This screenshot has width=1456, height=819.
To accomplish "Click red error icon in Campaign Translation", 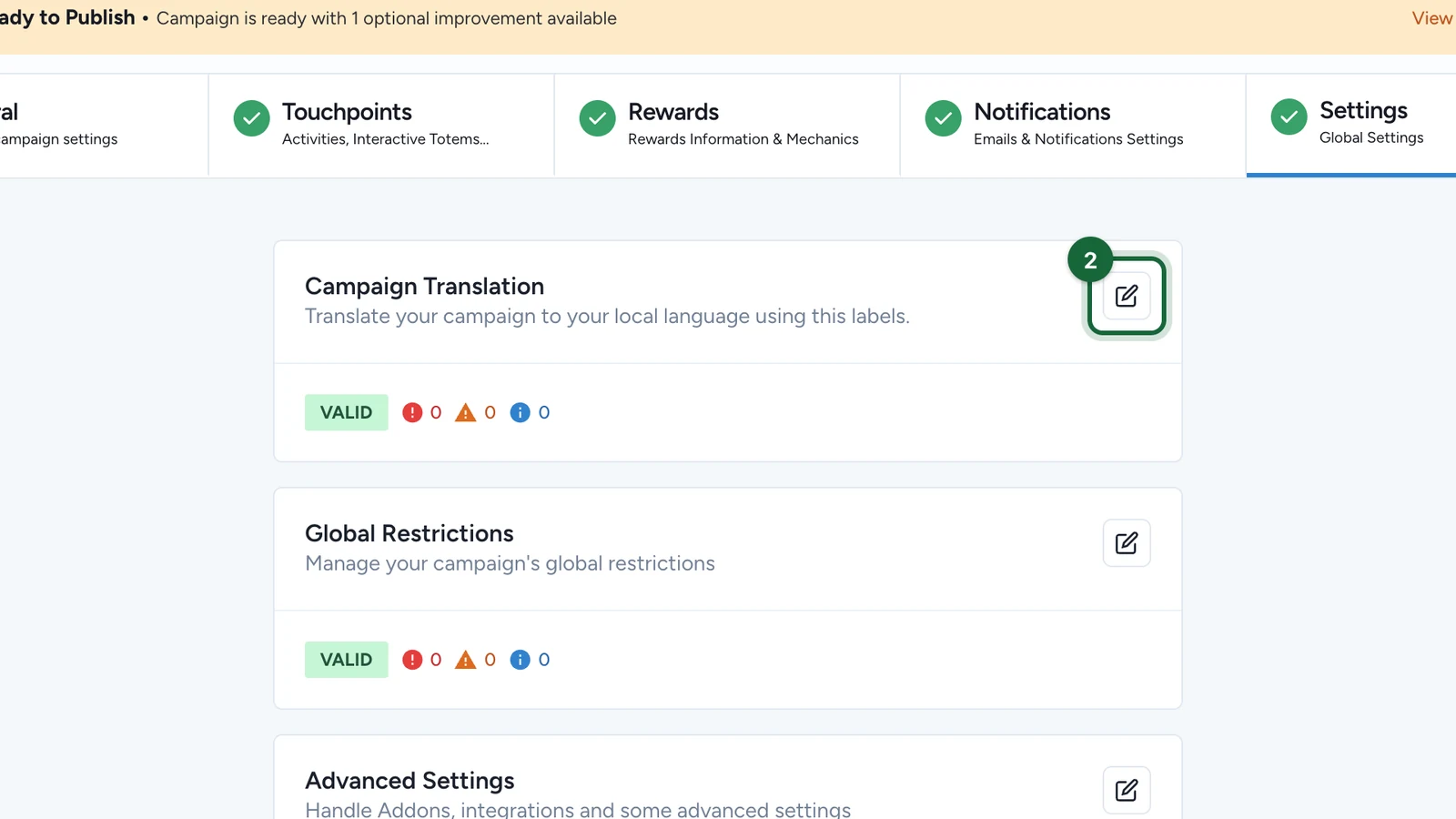I will pyautogui.click(x=412, y=412).
